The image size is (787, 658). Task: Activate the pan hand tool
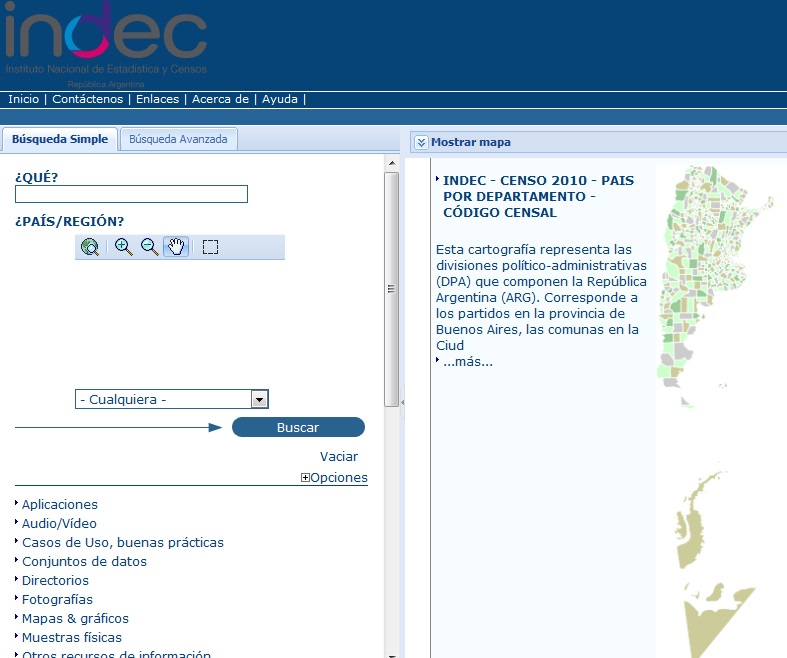pyautogui.click(x=176, y=247)
